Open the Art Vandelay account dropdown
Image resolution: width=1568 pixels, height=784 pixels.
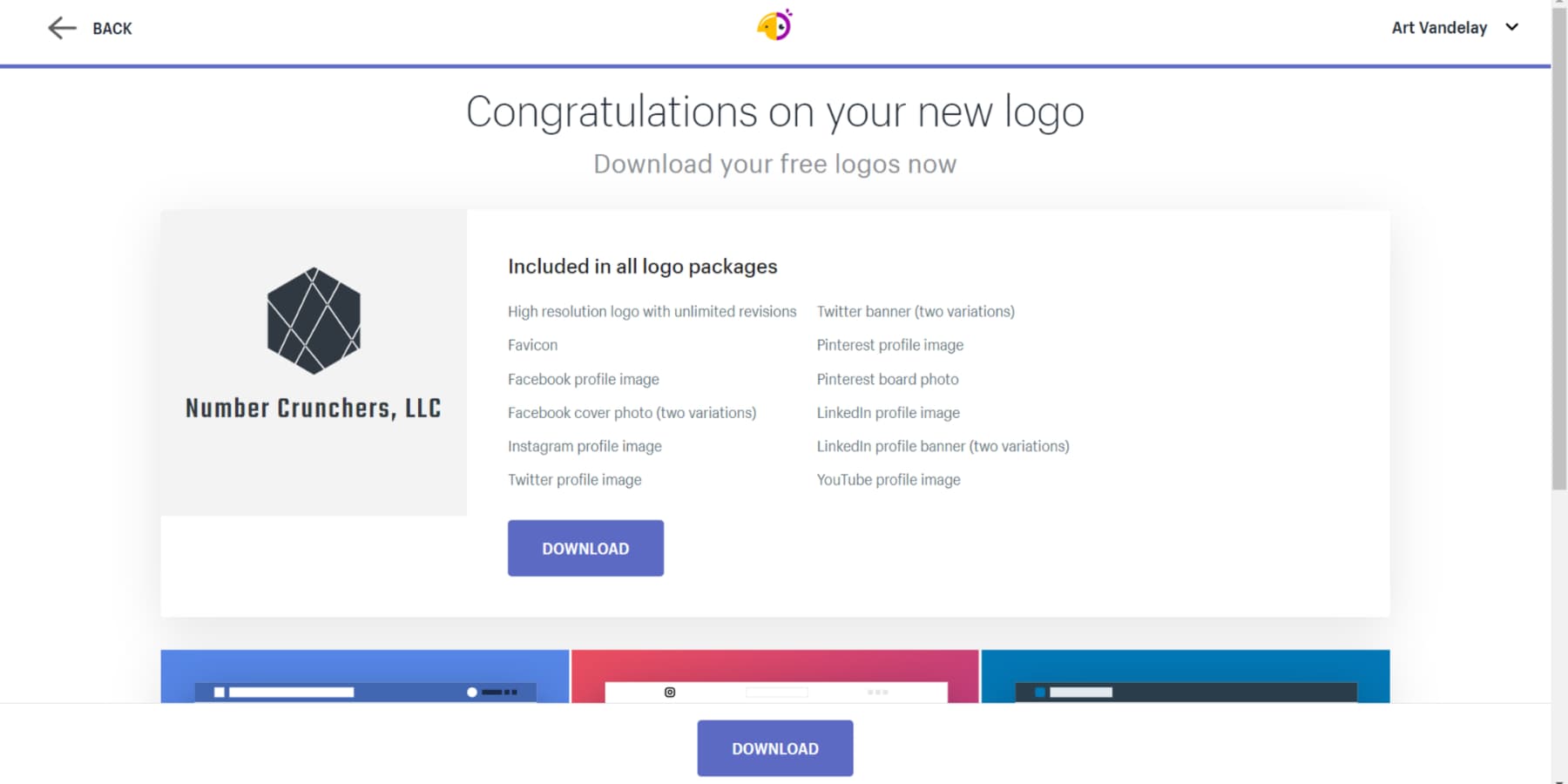(x=1441, y=27)
